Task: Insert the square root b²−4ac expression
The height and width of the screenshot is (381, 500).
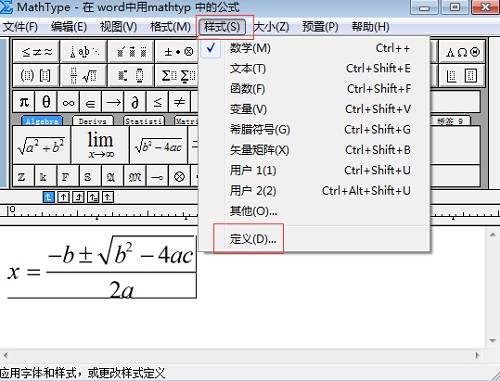Action: (159, 145)
